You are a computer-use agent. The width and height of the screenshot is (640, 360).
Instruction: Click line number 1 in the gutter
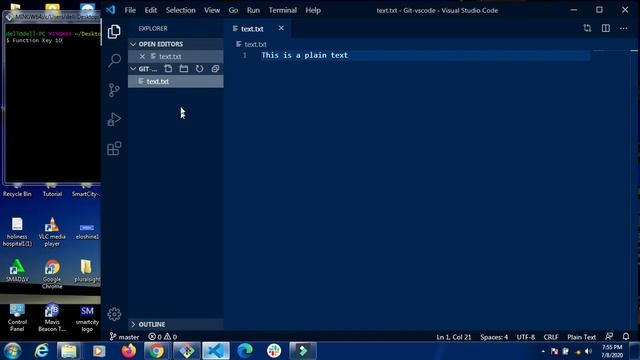tap(245, 55)
